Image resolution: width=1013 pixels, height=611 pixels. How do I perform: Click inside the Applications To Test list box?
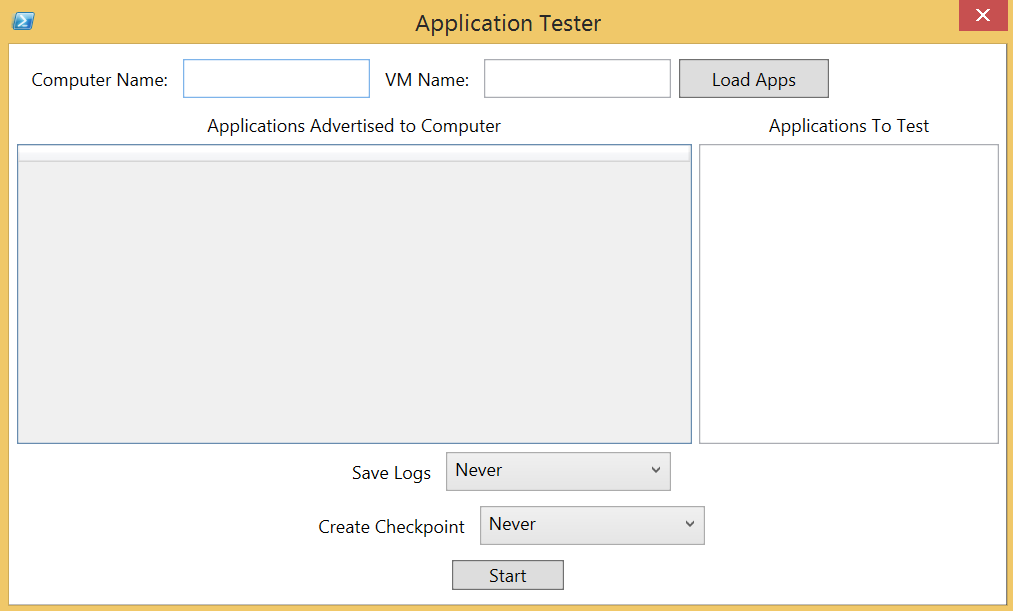tap(849, 294)
